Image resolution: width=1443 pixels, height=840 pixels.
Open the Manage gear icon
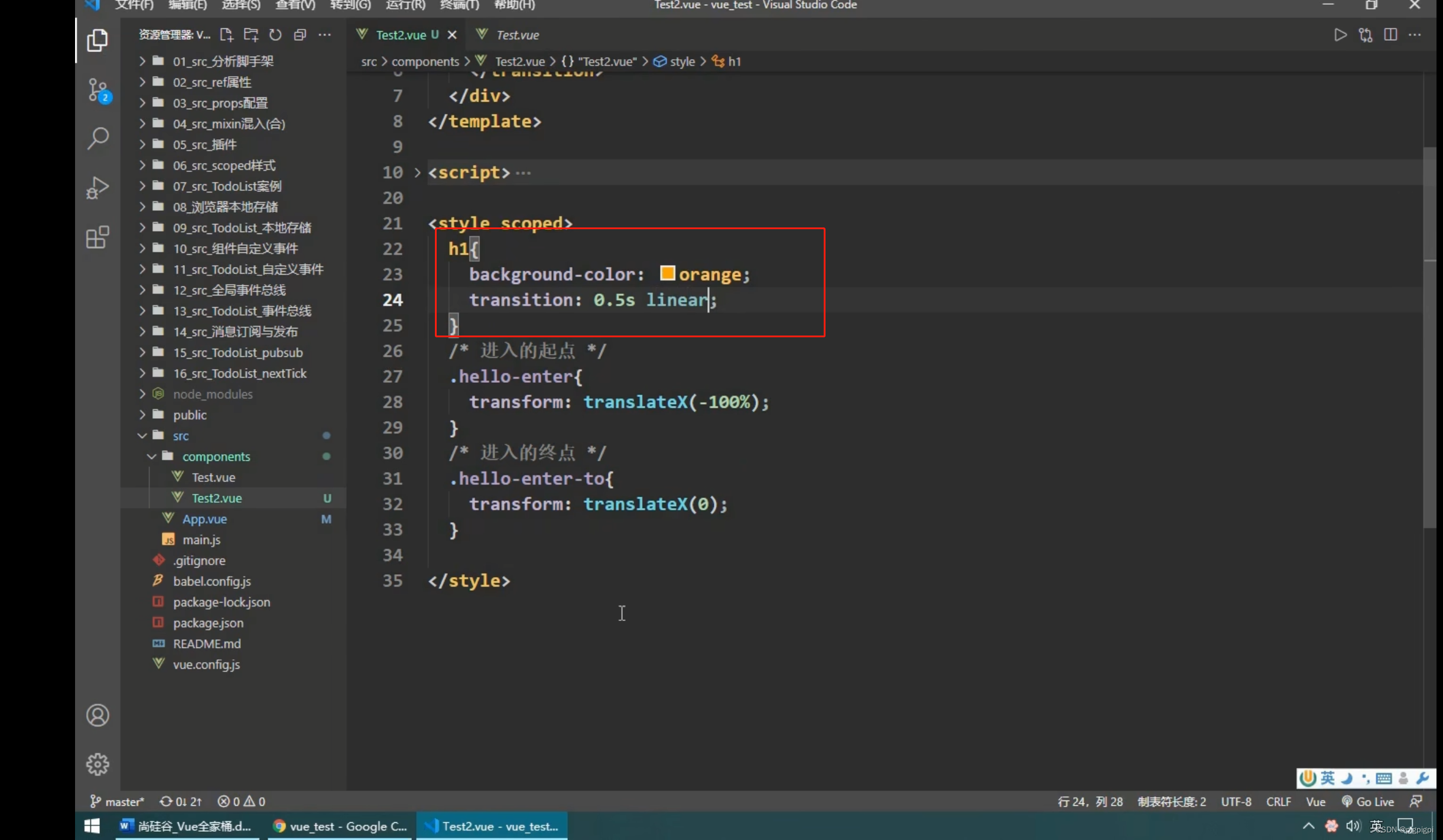click(97, 764)
